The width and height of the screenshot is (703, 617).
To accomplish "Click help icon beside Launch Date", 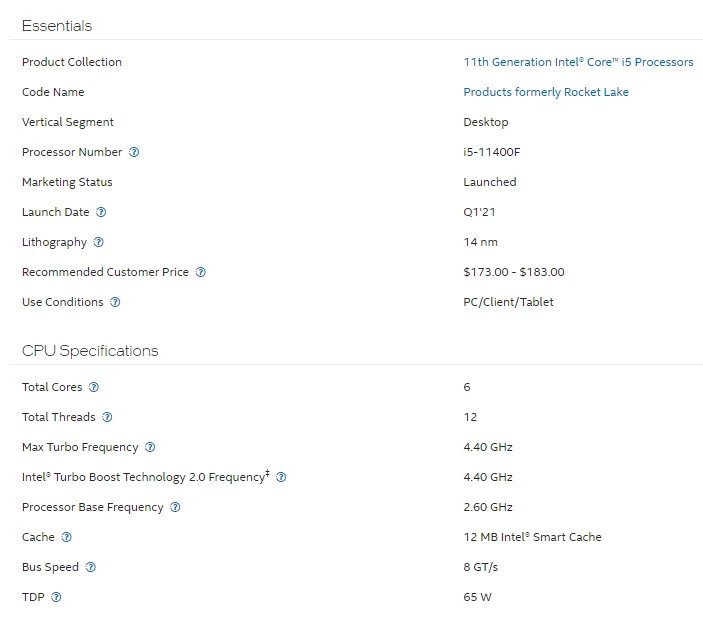I will click(x=101, y=212).
